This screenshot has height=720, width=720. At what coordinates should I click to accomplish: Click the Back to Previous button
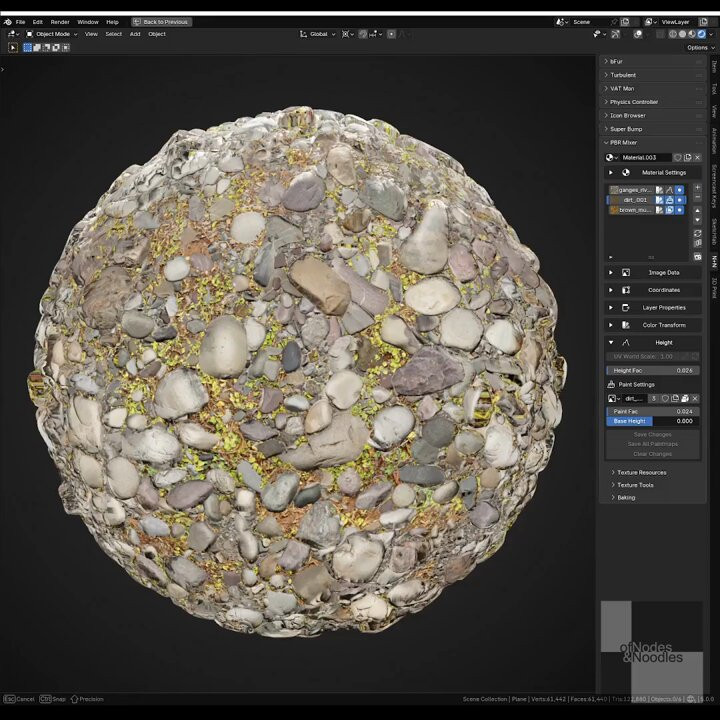click(x=161, y=21)
